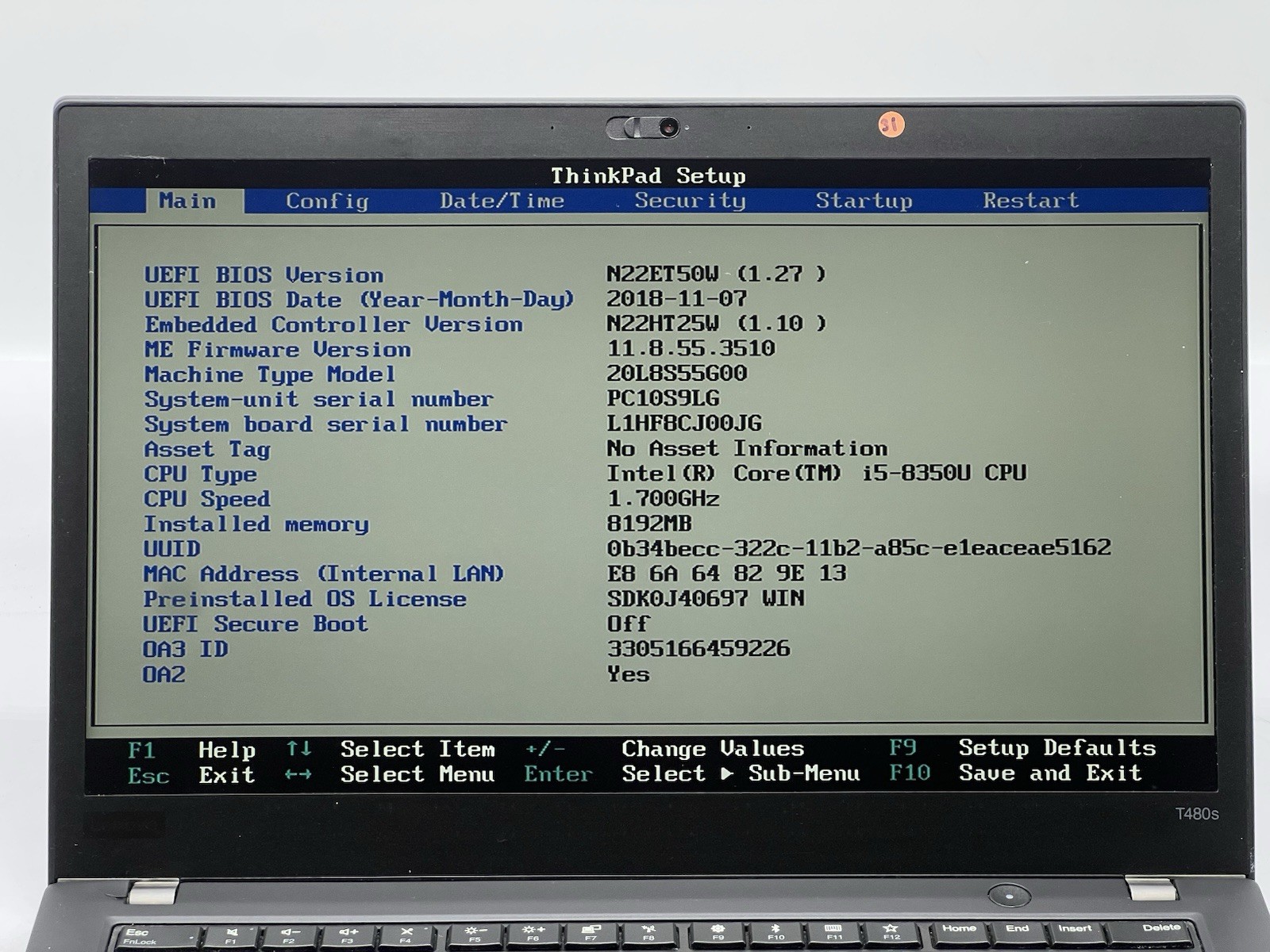Select MAC value E8 6A 64 82 9E 13

tap(726, 573)
